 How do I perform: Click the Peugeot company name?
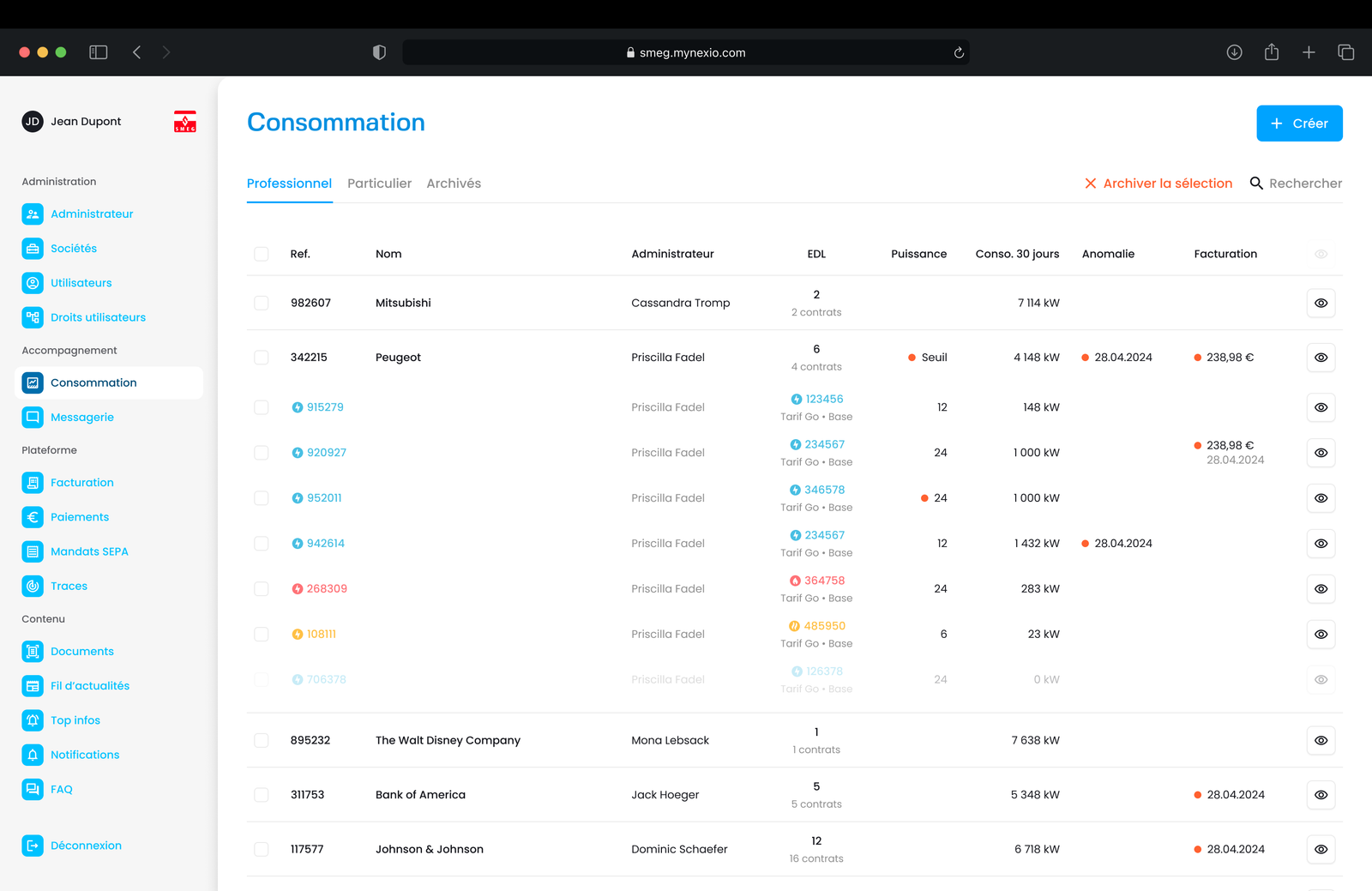pyautogui.click(x=398, y=358)
